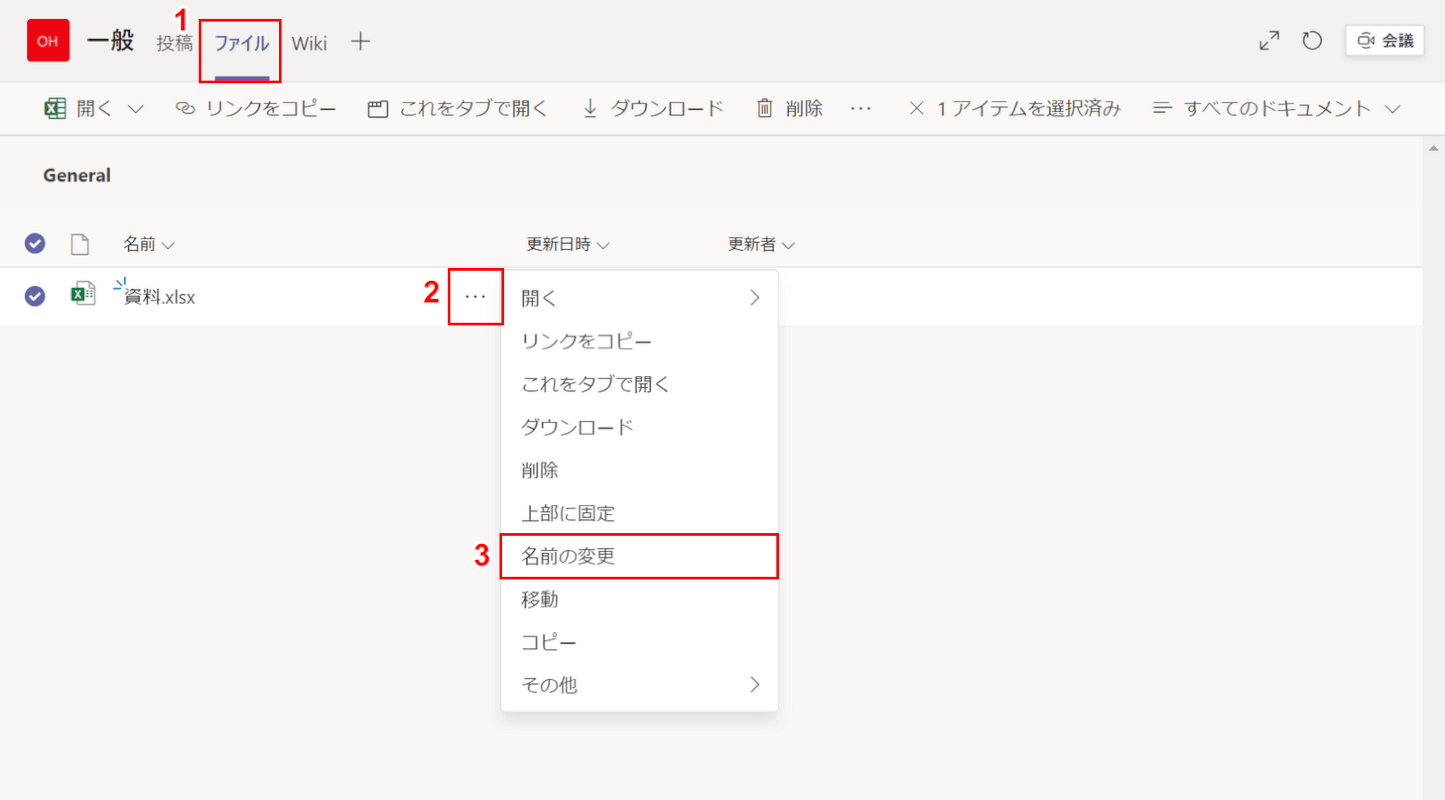This screenshot has height=800, width=1445.
Task: Click the scrollbar up arrow
Action: [x=1434, y=148]
